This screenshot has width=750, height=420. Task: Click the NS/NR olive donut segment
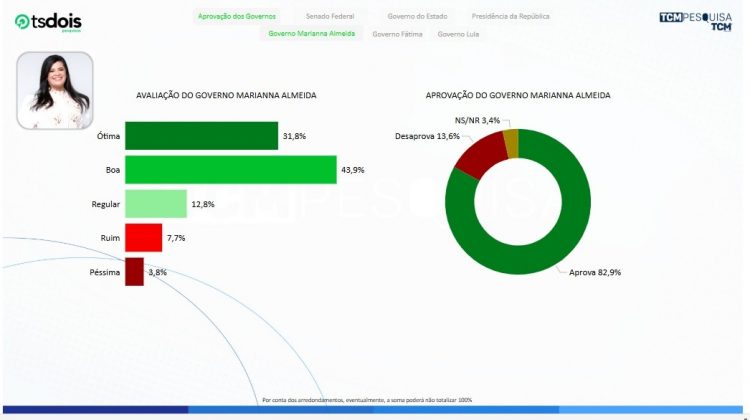[511, 142]
